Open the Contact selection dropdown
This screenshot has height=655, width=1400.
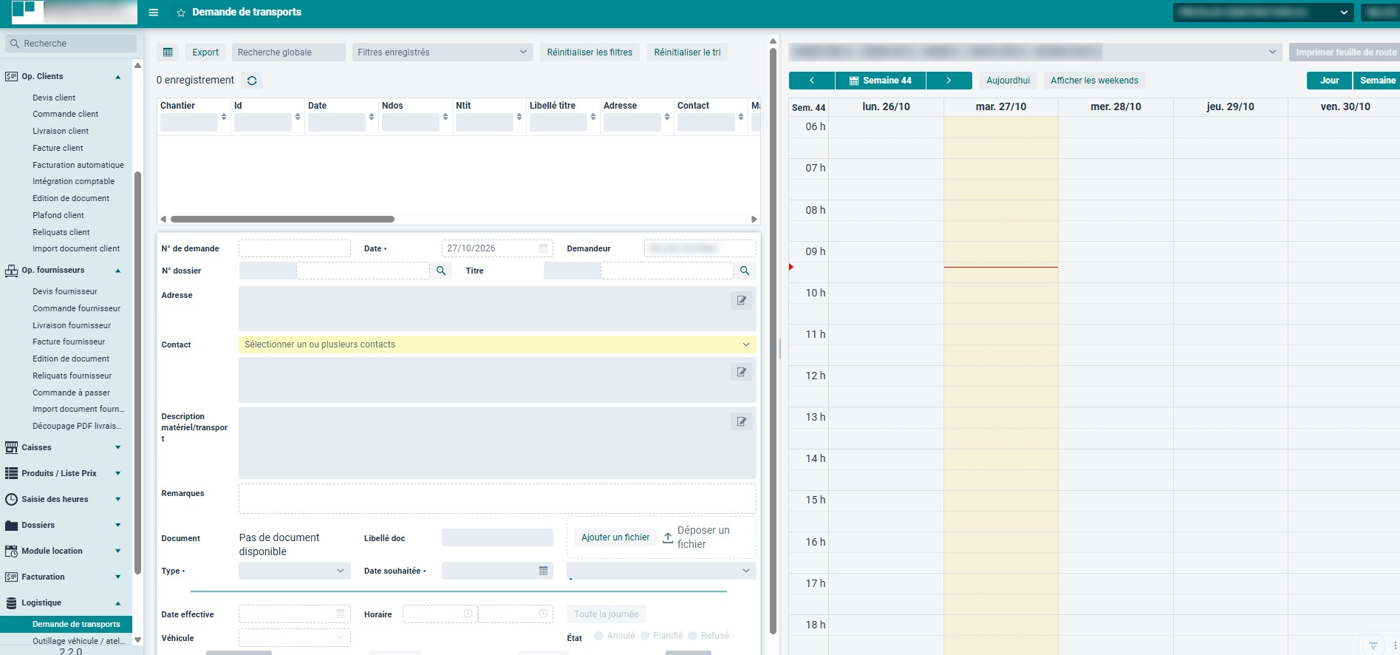click(497, 344)
